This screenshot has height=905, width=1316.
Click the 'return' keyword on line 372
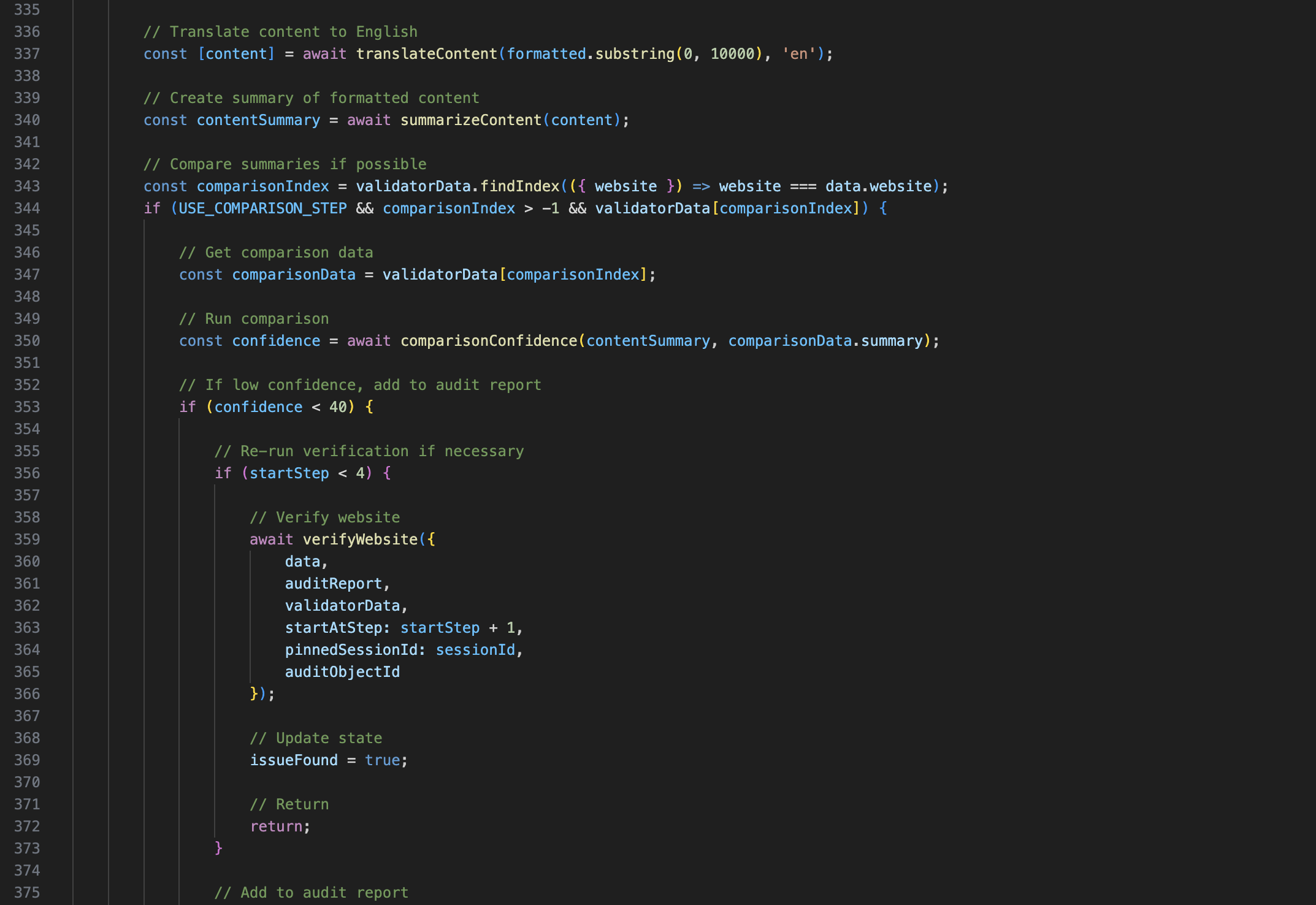point(276,827)
